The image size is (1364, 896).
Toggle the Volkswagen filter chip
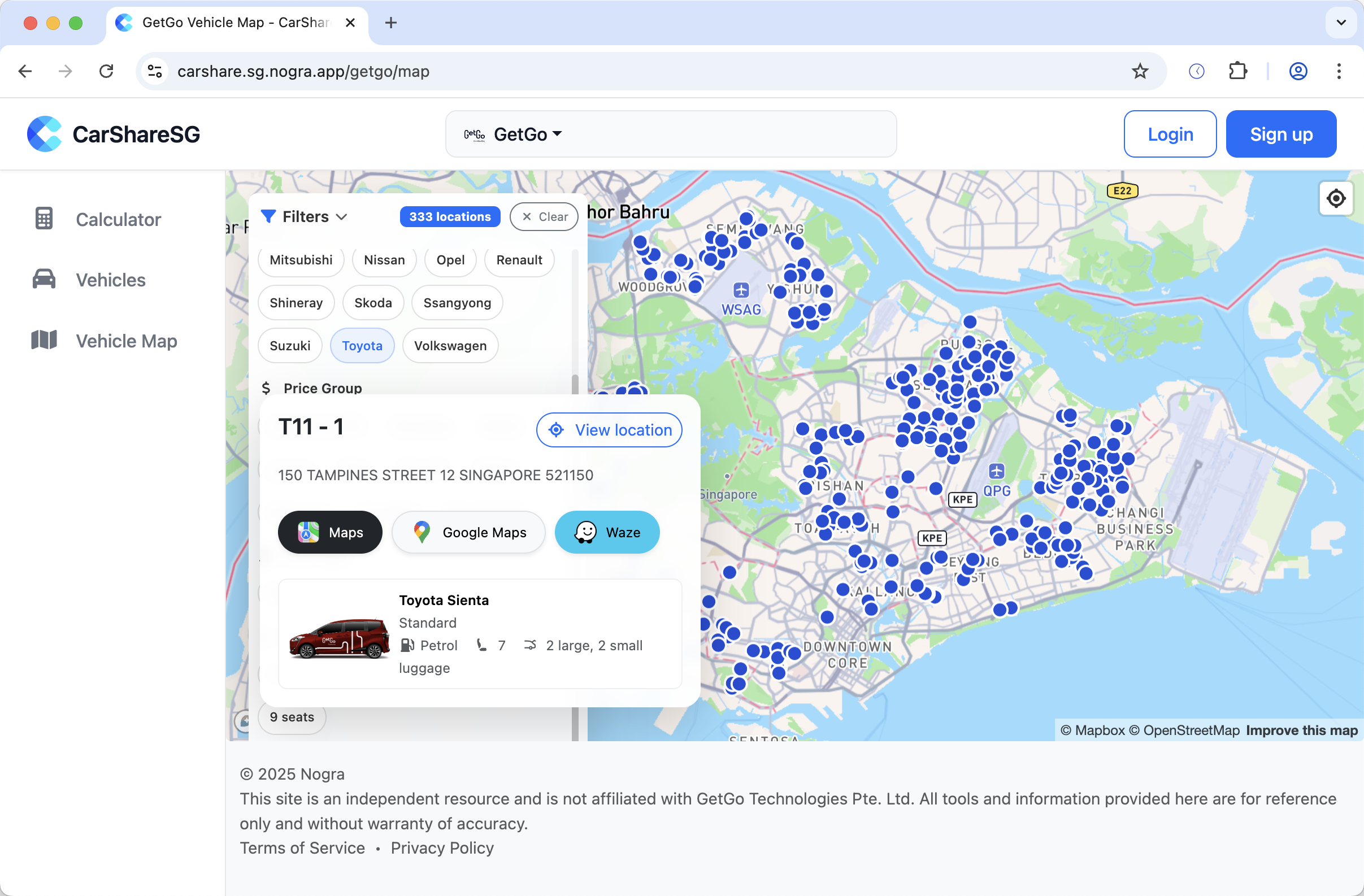coord(450,345)
